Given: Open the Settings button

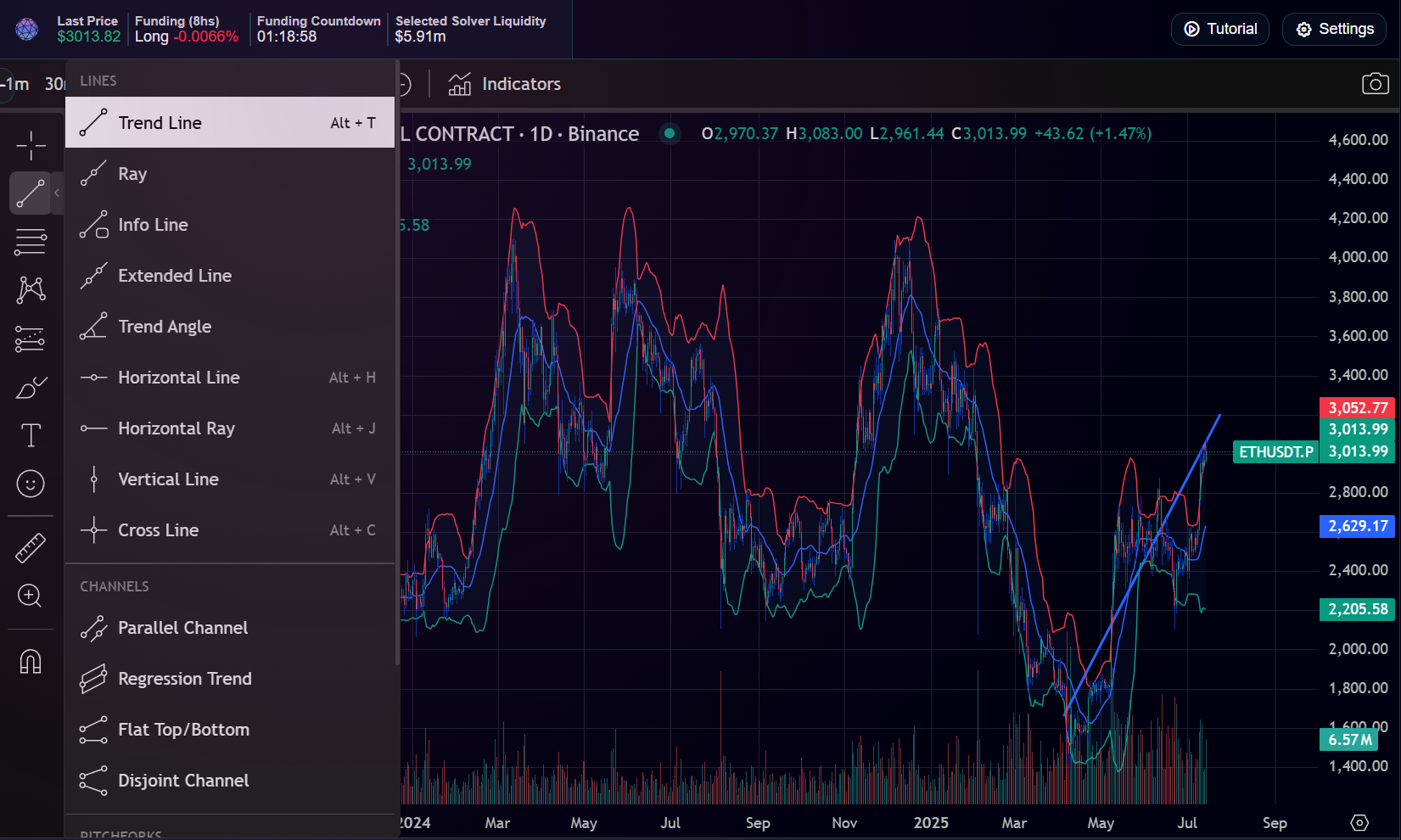Looking at the screenshot, I should [x=1333, y=28].
